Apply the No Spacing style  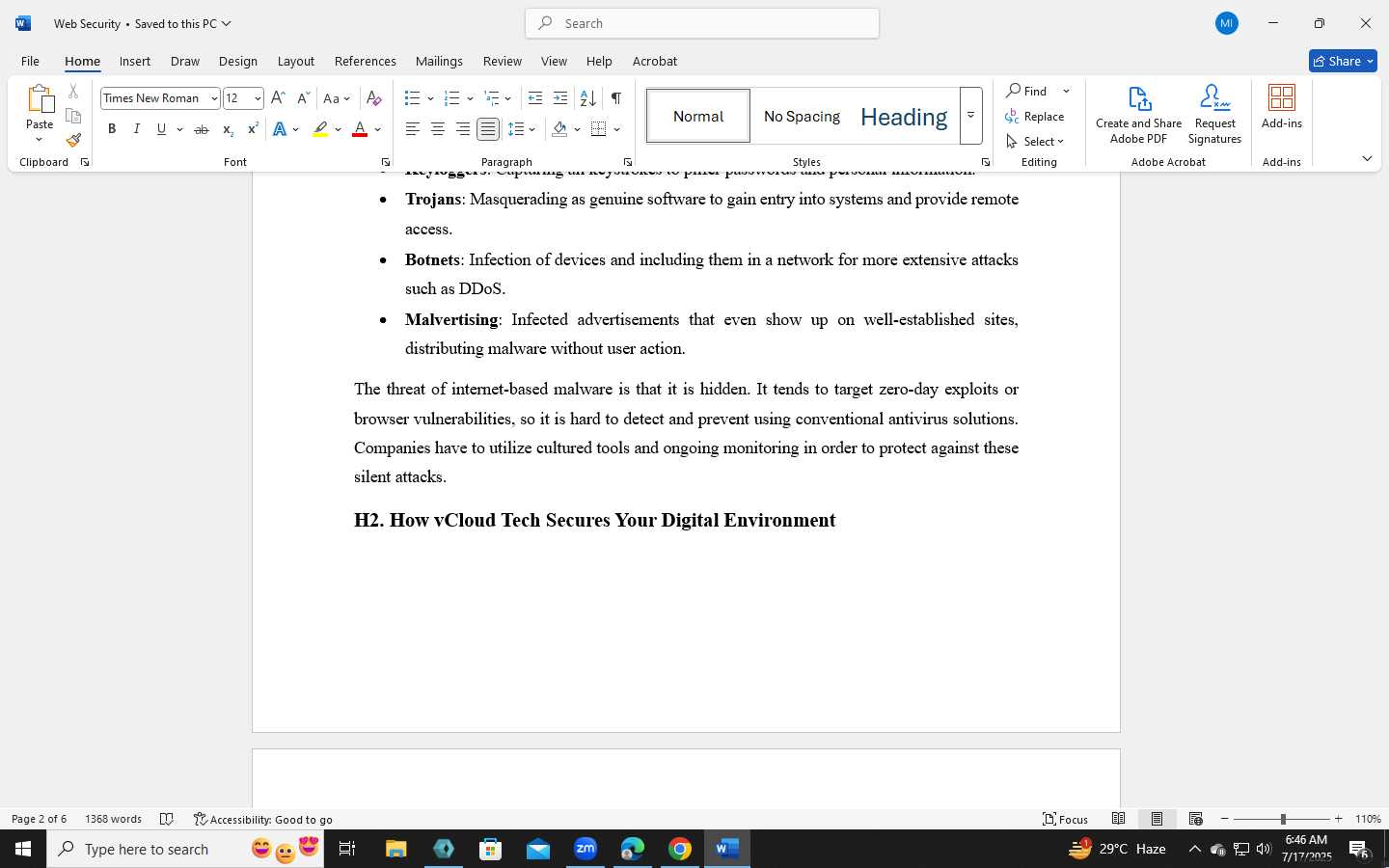802,116
